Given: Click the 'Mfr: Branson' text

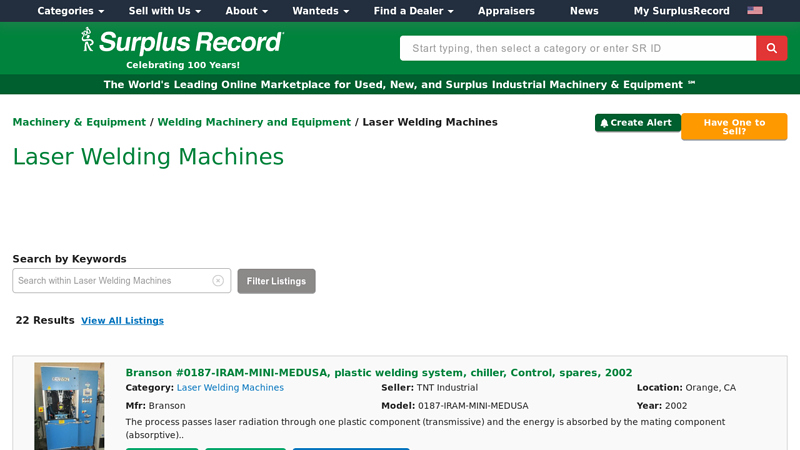Looking at the screenshot, I should point(156,406).
